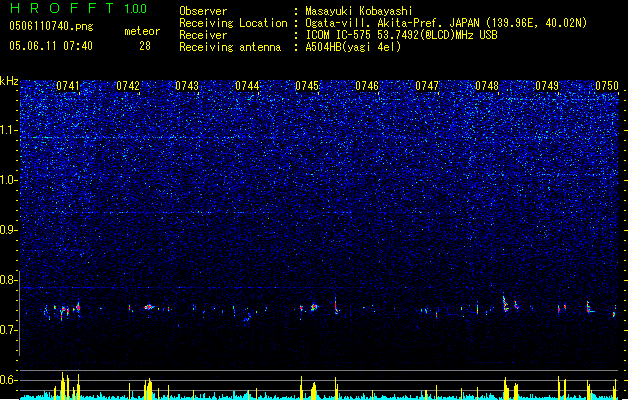Click the 0.8 kHz axis label

(x=9, y=280)
